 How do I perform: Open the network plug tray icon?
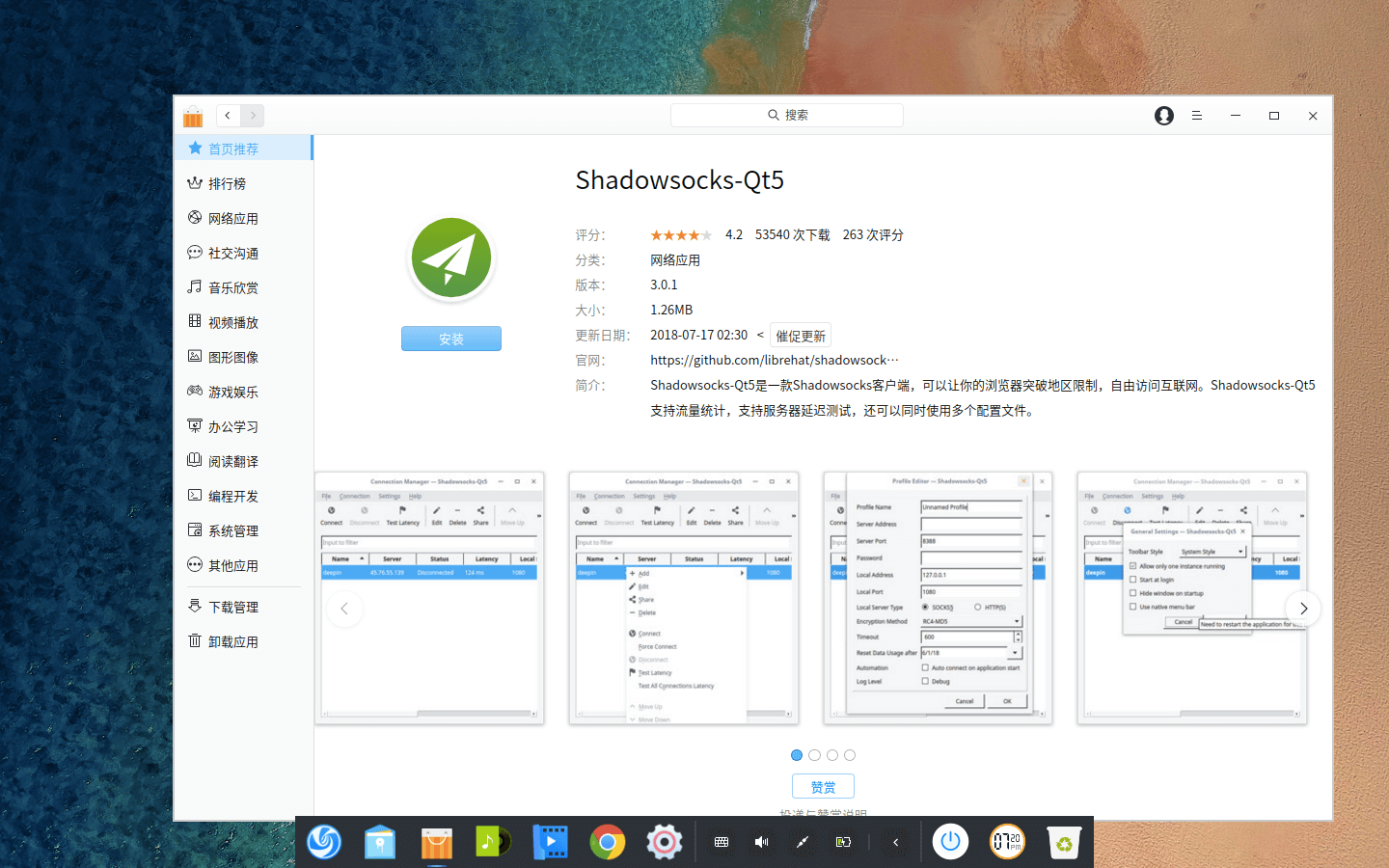coord(802,842)
